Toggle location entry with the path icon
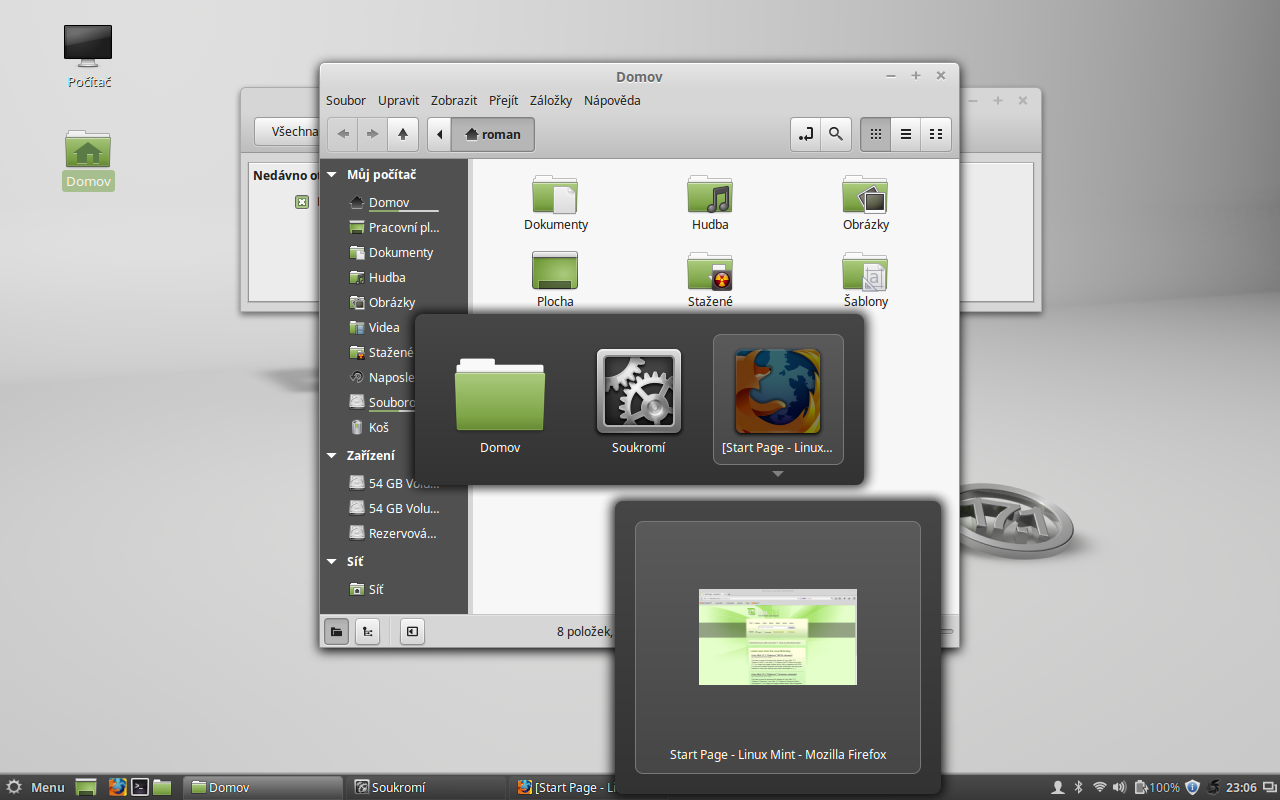 click(x=806, y=134)
